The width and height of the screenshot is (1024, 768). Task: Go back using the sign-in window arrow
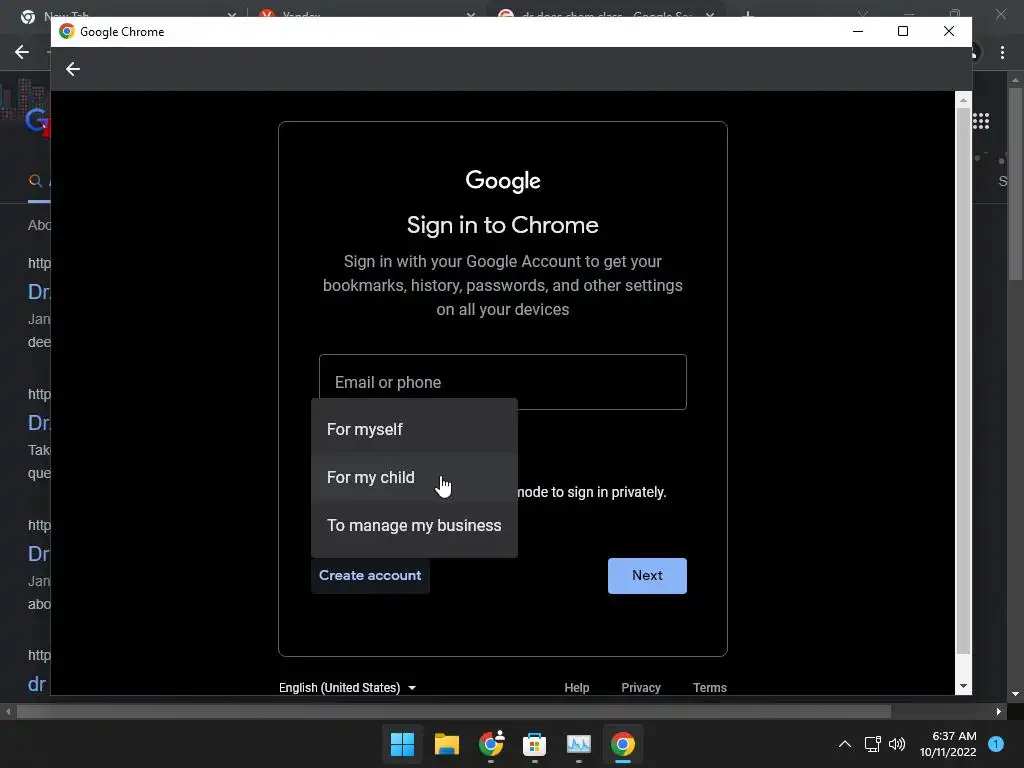coord(72,69)
